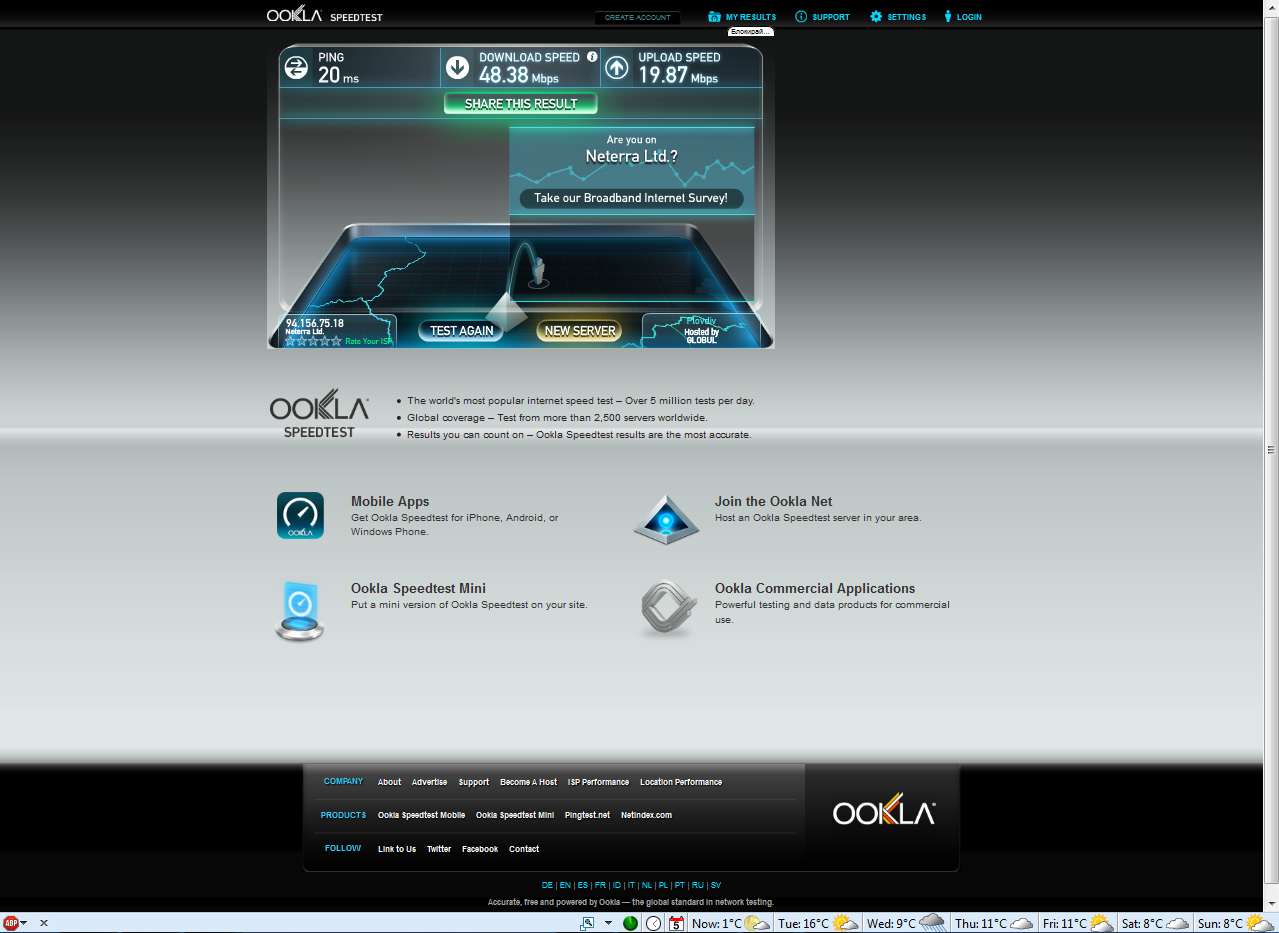
Task: Open the Adblock Plus dropdown arrow
Action: pos(24,923)
